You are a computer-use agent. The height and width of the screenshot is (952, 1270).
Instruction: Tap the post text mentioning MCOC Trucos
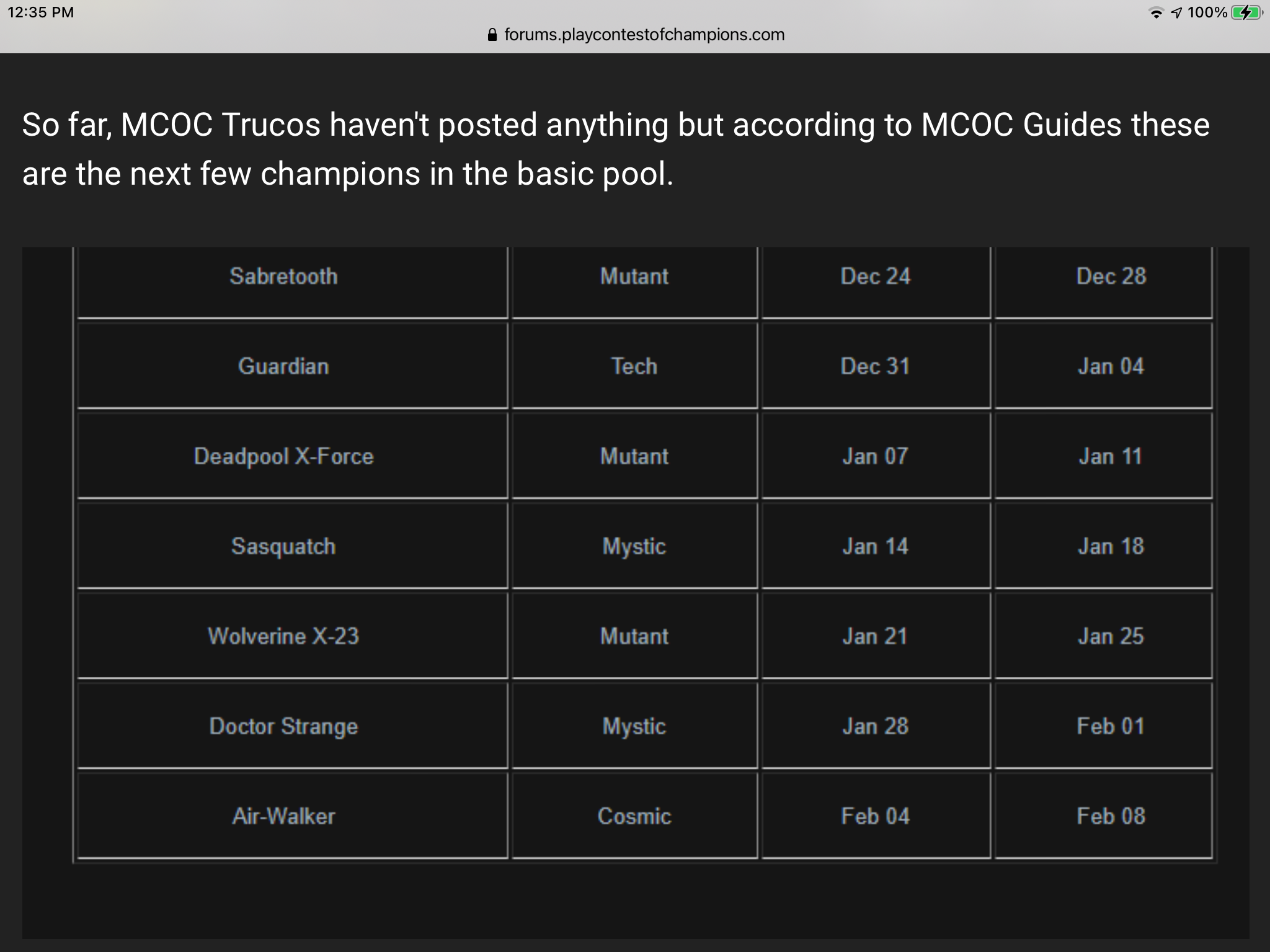coord(616,149)
